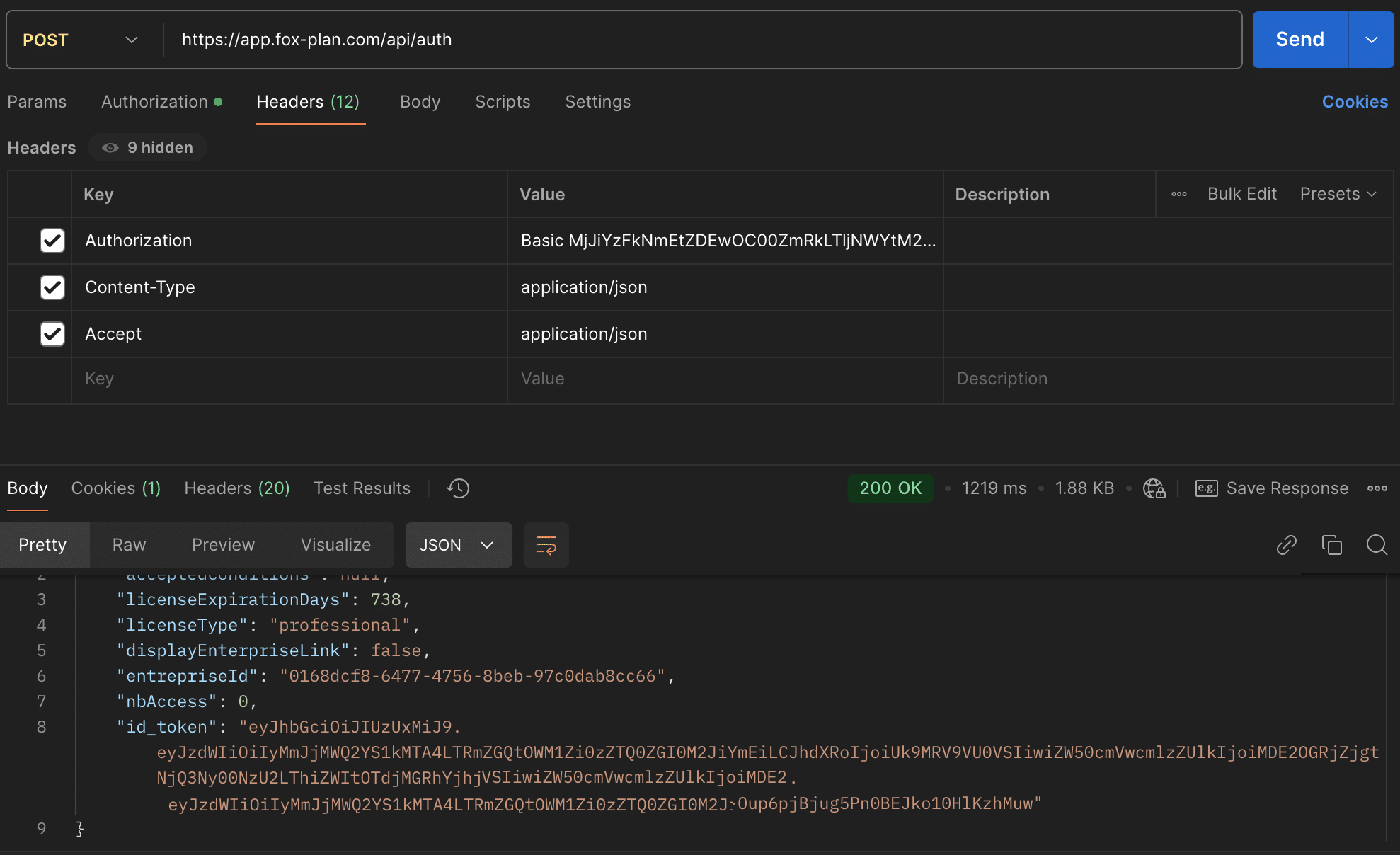Show the 9 hidden headers
The image size is (1400, 855).
148,147
